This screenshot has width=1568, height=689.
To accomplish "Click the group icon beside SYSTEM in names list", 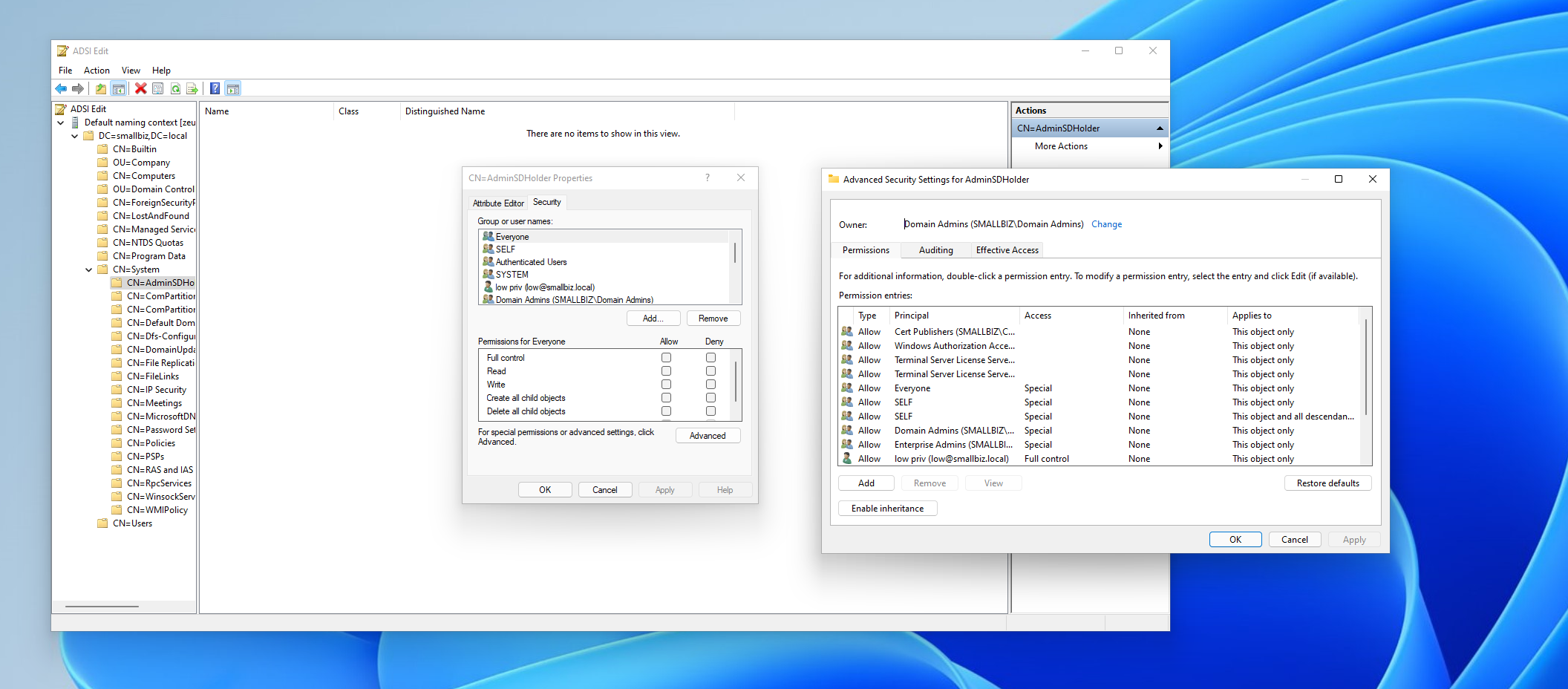I will pos(488,275).
